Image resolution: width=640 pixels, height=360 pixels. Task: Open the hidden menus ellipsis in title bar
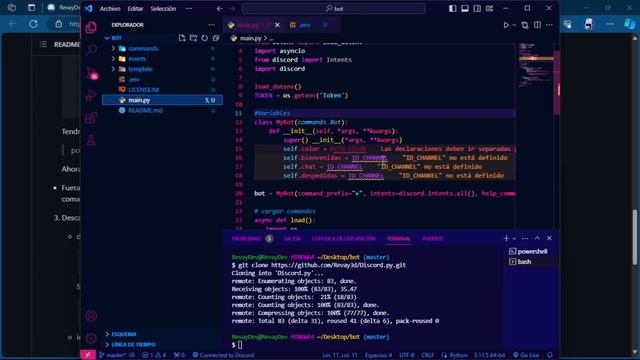tap(188, 8)
